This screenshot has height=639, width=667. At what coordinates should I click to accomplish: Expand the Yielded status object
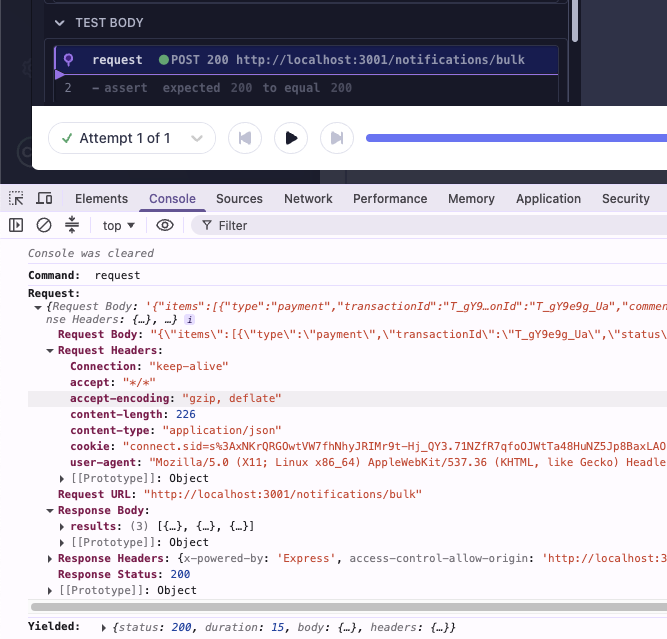pos(103,628)
